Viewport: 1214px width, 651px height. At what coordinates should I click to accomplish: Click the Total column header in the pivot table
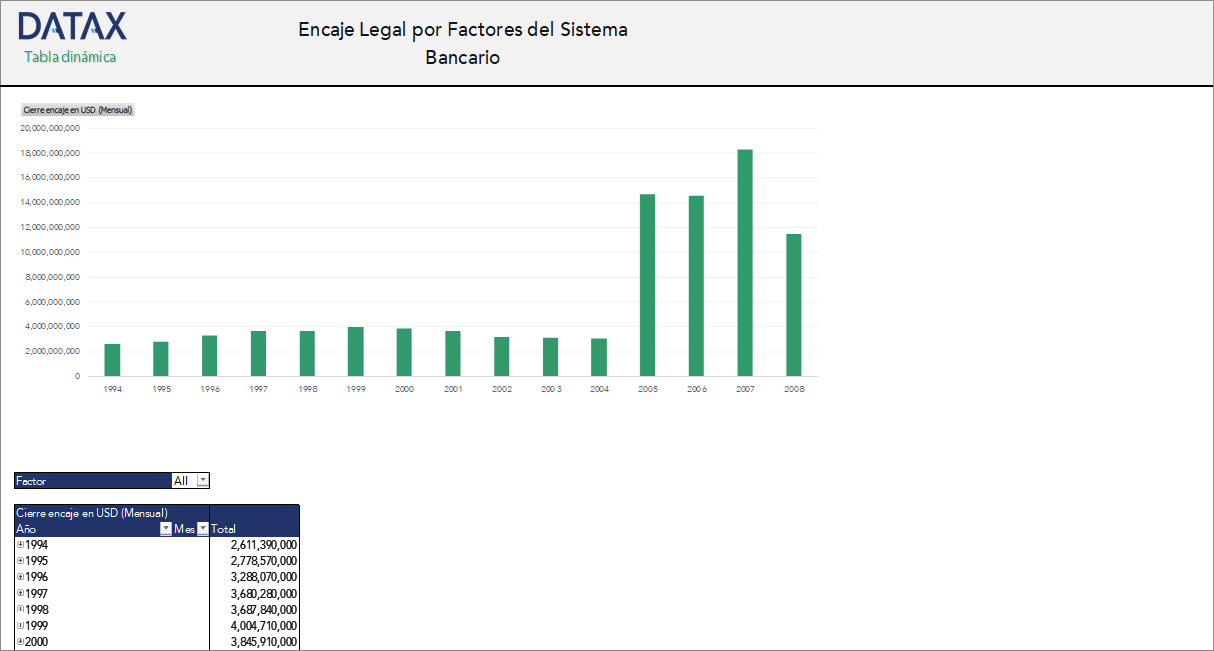coord(225,528)
